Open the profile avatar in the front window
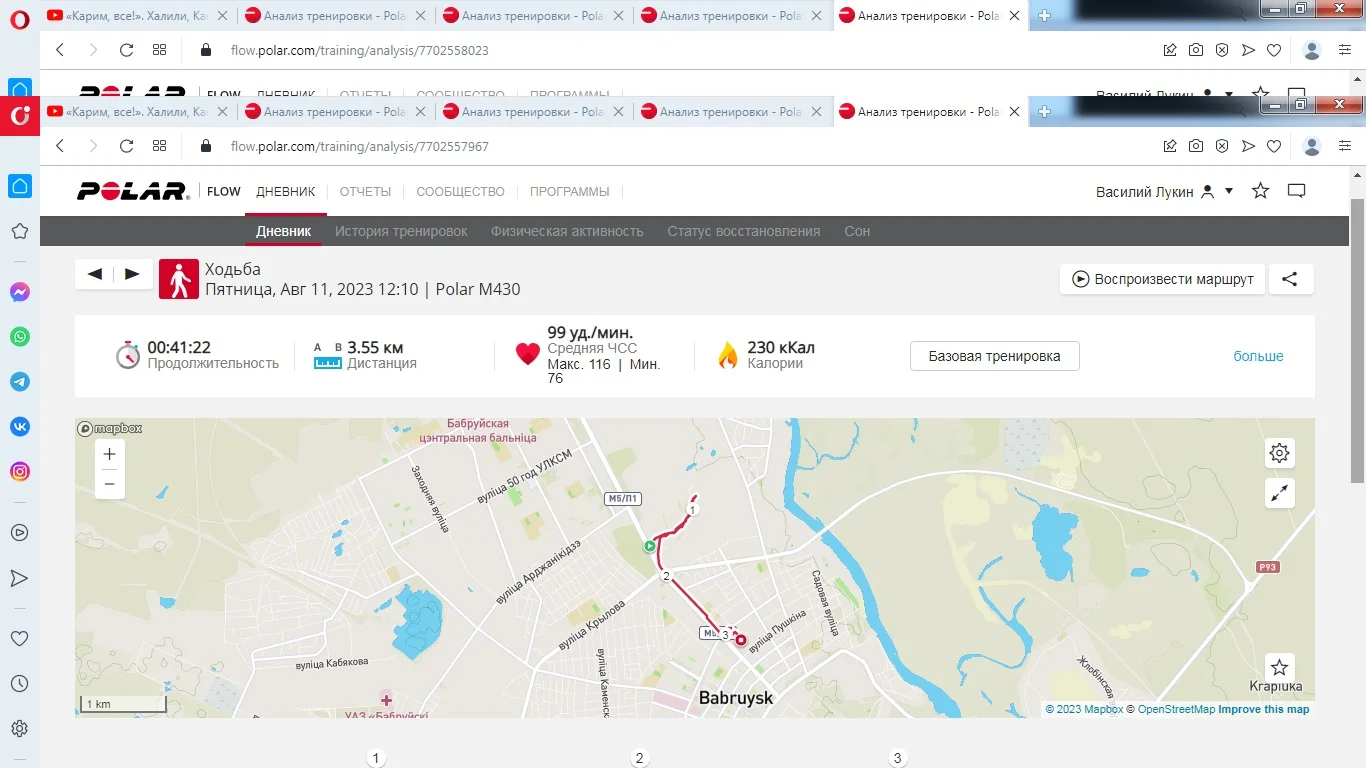 [x=1313, y=146]
